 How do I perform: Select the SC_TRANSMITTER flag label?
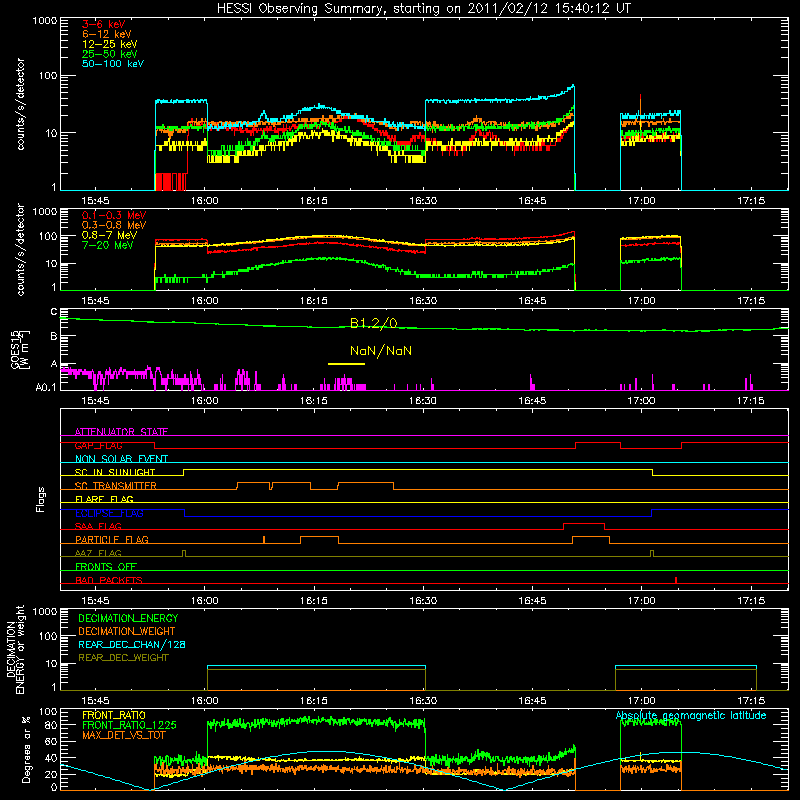[x=116, y=486]
